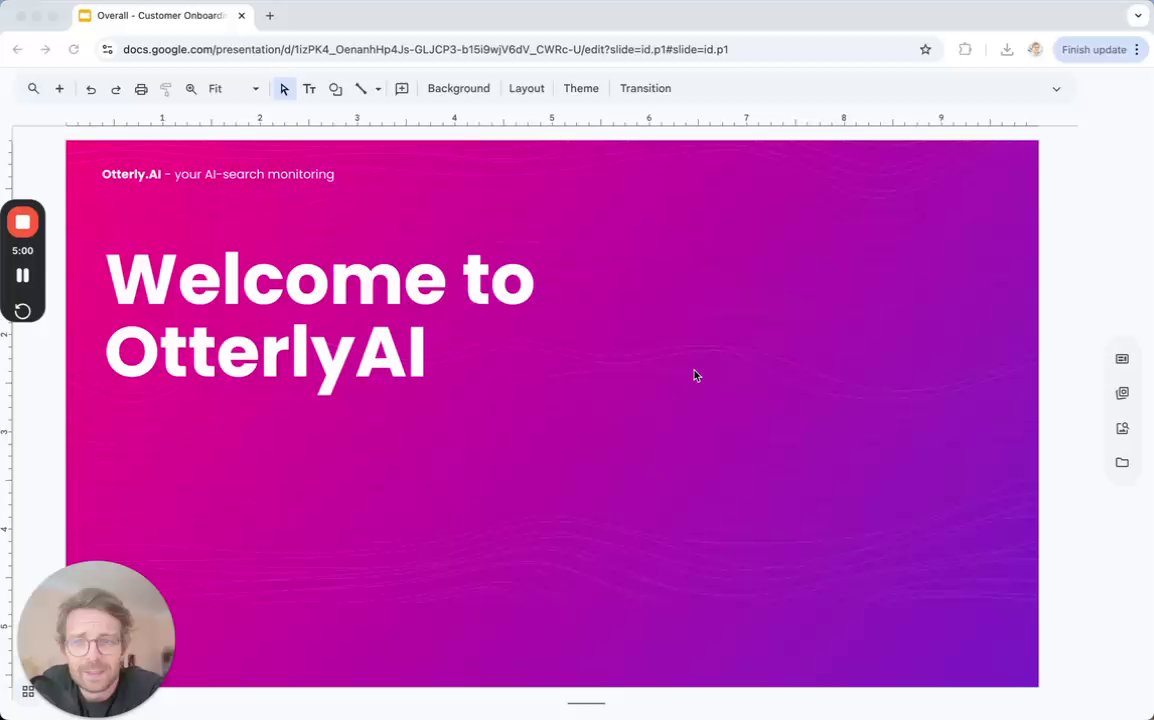This screenshot has width=1154, height=720.
Task: Collapse the toolbar with chevron
Action: (1056, 89)
